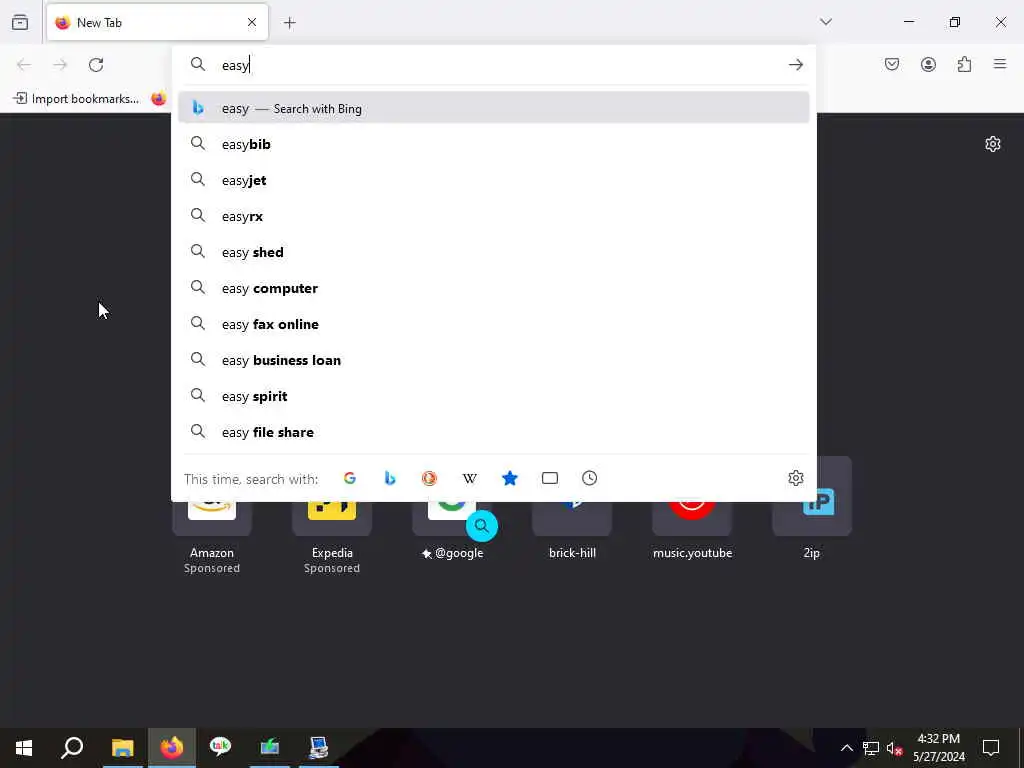Image resolution: width=1024 pixels, height=768 pixels.
Task: Search history with the clock icon
Action: coord(590,478)
